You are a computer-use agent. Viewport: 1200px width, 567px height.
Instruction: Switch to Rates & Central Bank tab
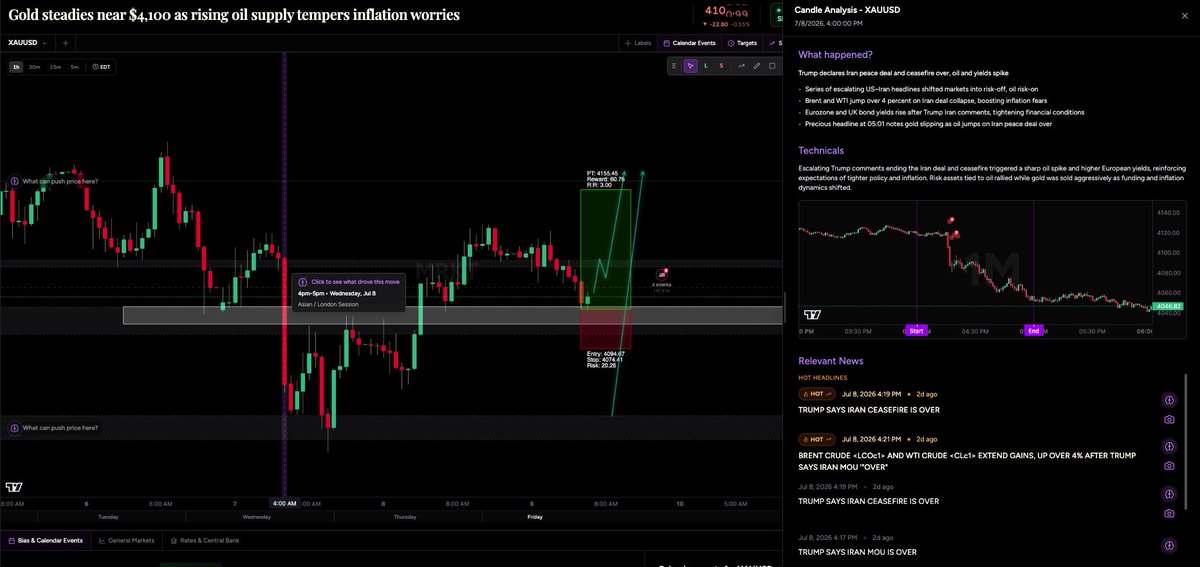205,540
